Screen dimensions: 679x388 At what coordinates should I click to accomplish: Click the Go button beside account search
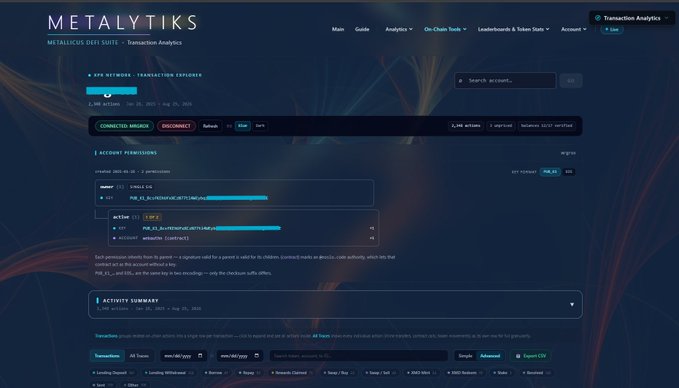571,81
